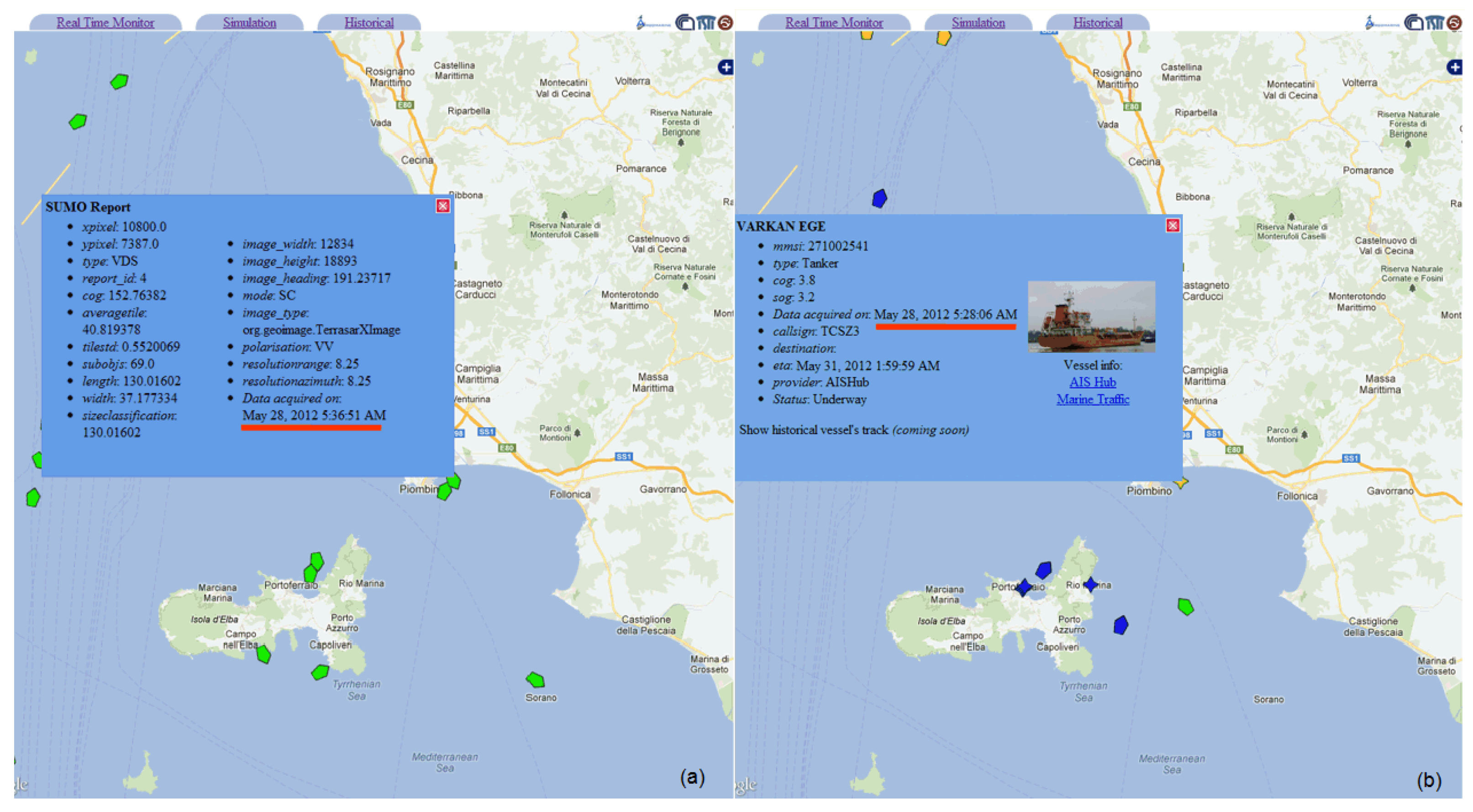The width and height of the screenshot is (1473, 812).
Task: Click yellow marker at top of right map
Action: point(943,38)
